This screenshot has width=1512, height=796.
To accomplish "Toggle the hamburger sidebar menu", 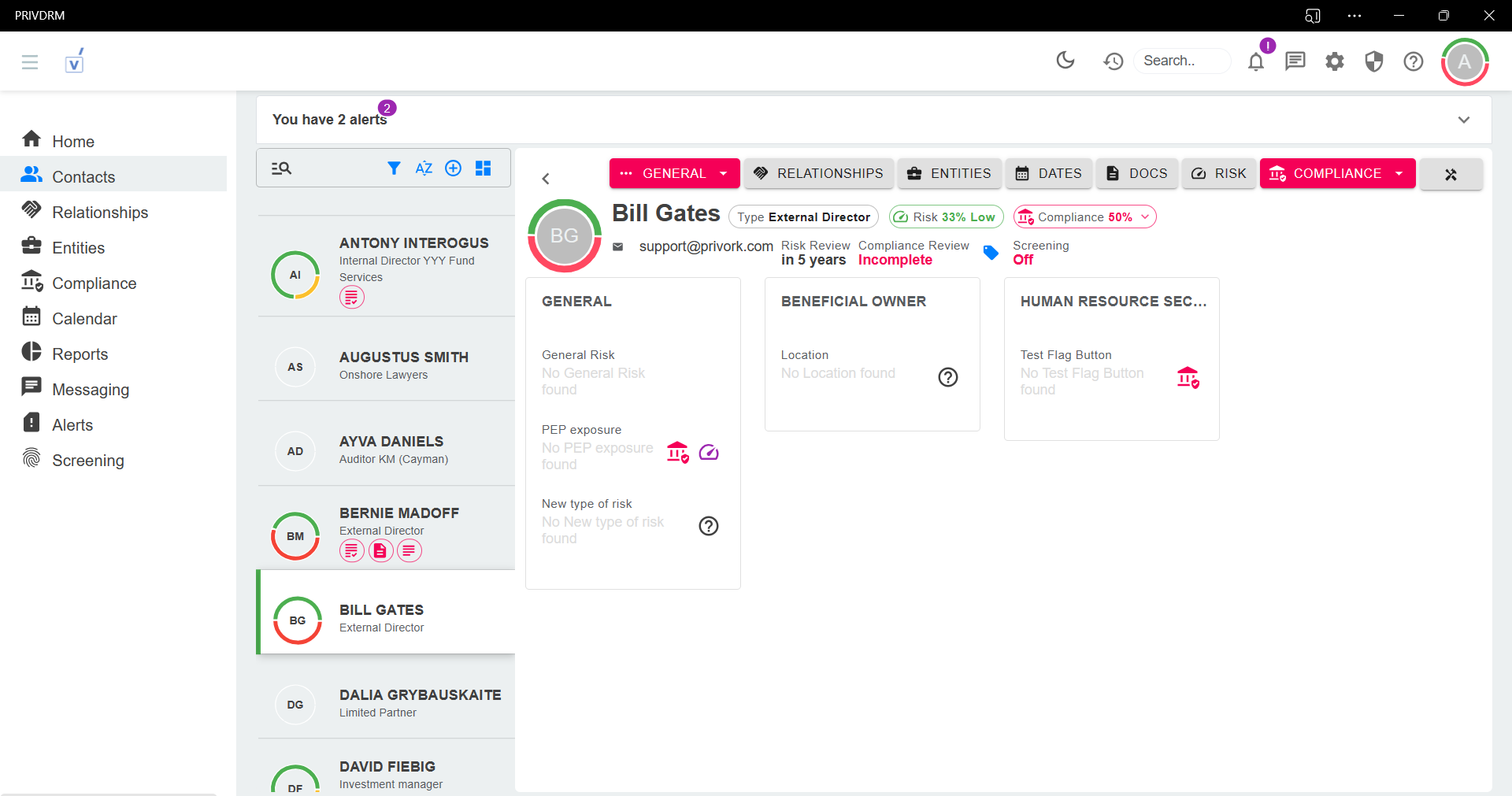I will pos(30,61).
